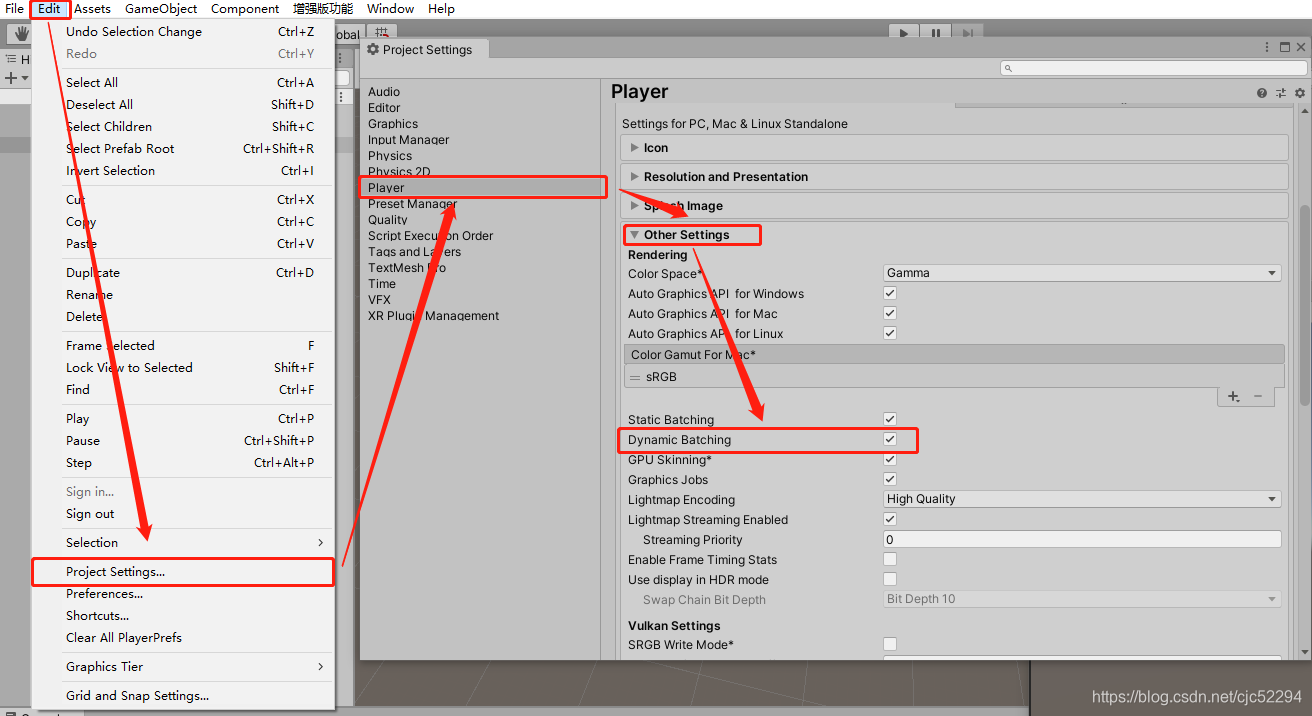Choose Project Settings... in Edit menu
The height and width of the screenshot is (716, 1312).
(183, 572)
